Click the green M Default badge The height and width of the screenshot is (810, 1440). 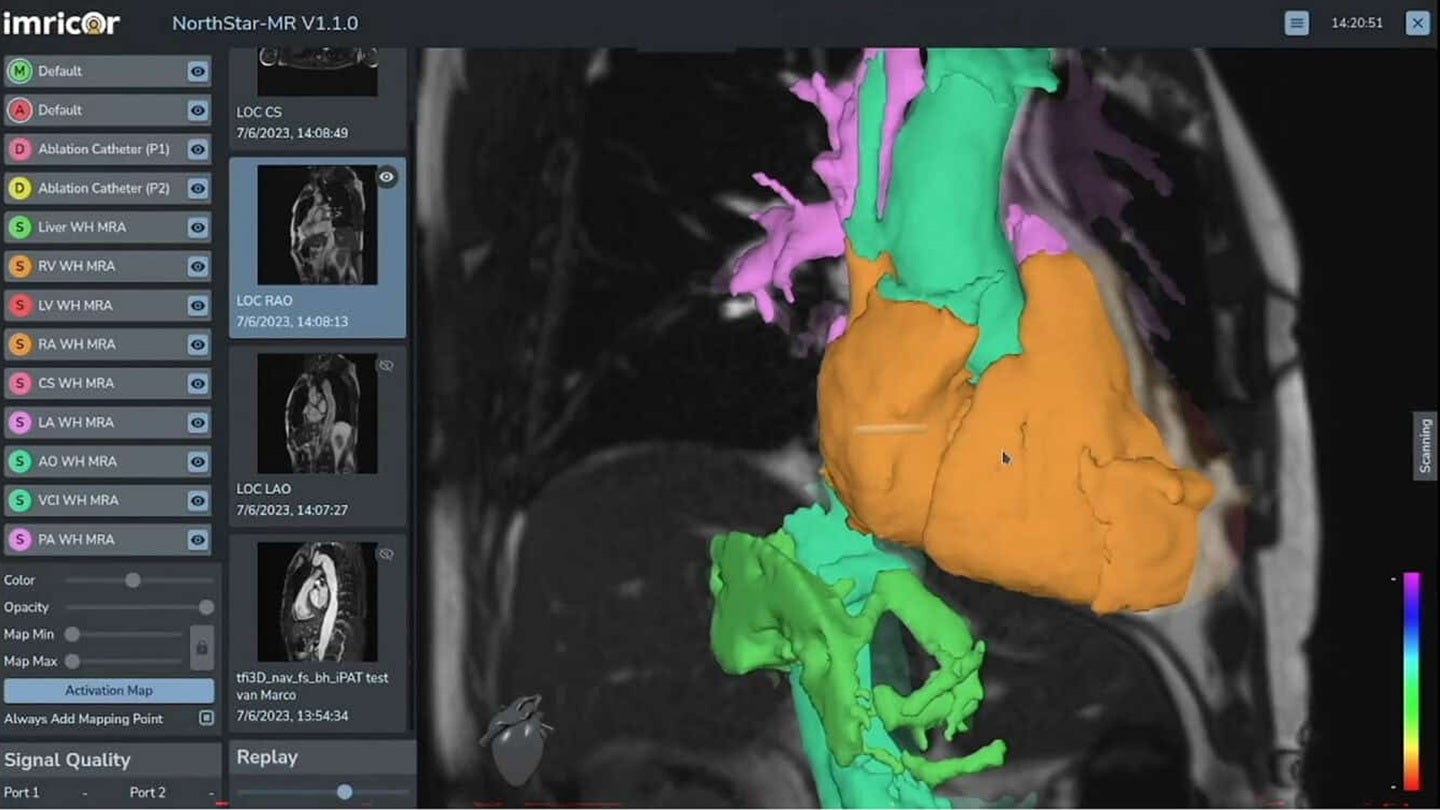pos(19,71)
